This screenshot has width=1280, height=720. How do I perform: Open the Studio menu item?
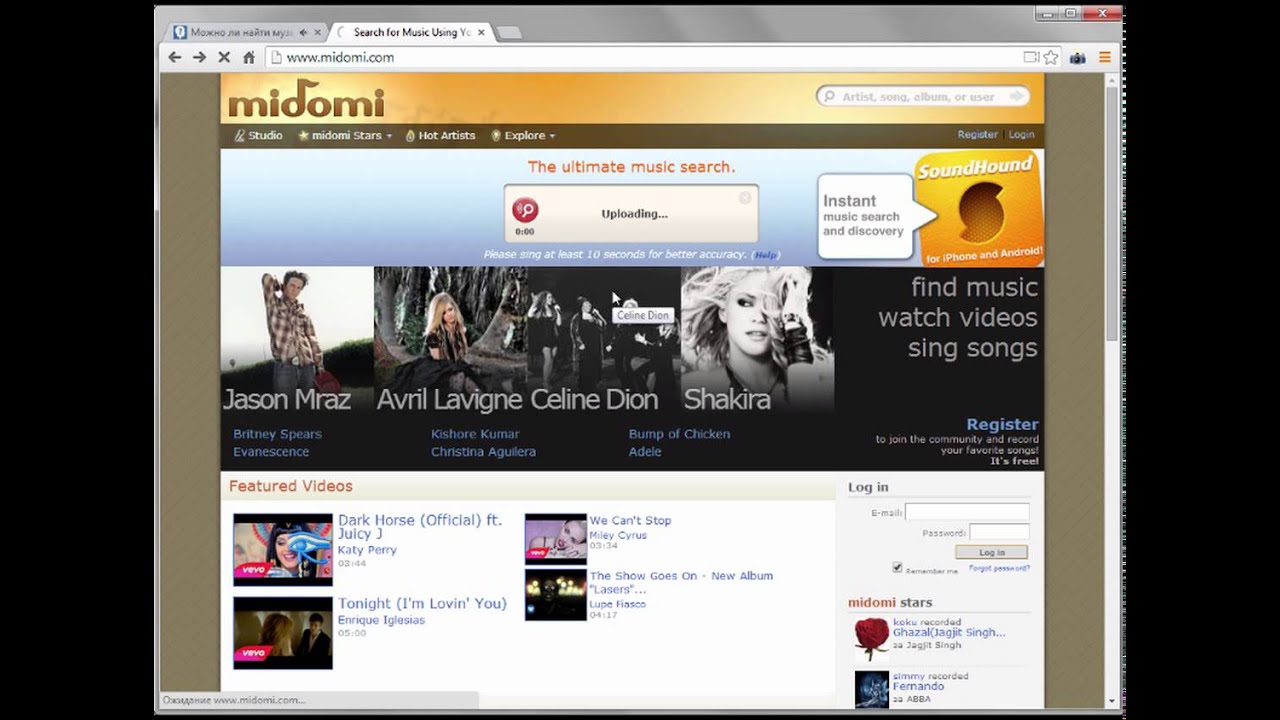[x=259, y=135]
